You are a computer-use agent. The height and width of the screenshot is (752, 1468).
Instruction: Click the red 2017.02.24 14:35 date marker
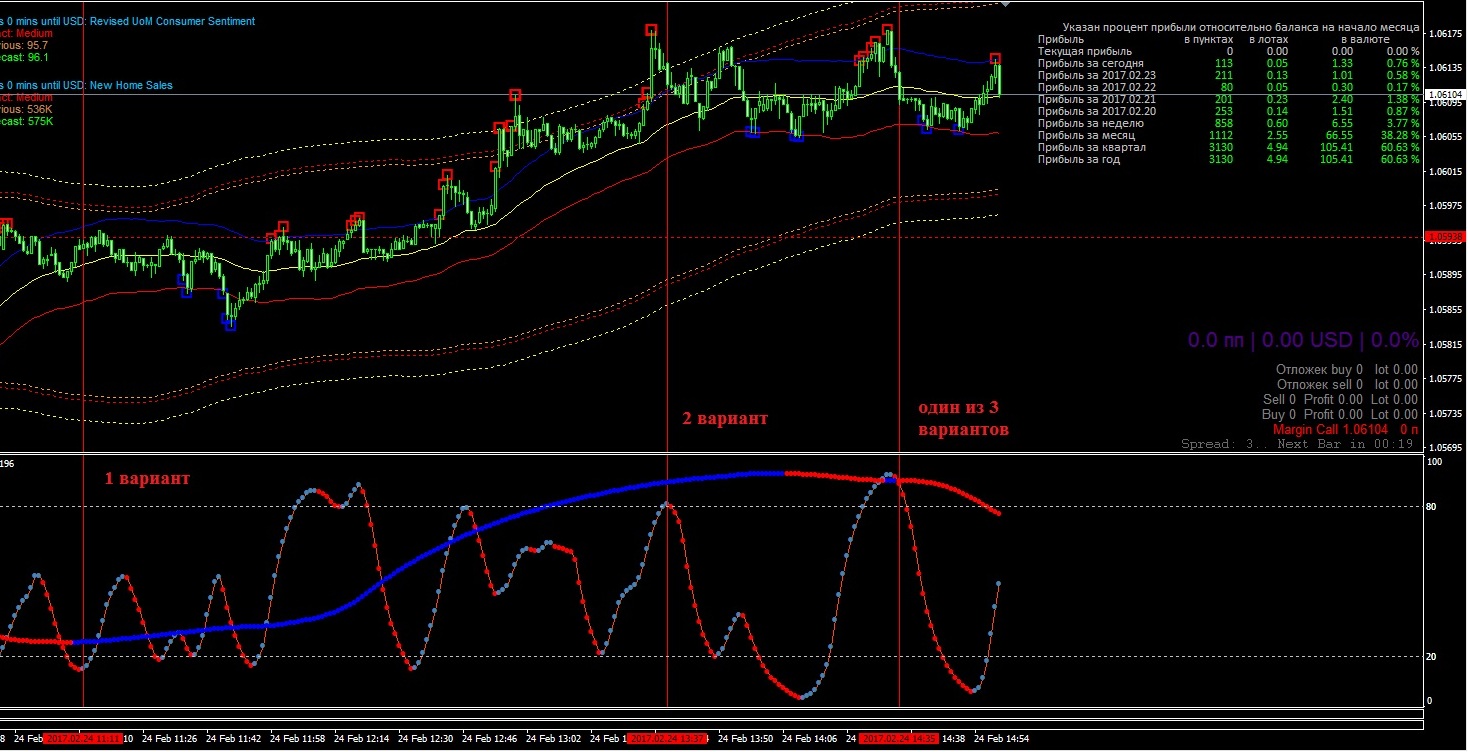click(x=899, y=739)
